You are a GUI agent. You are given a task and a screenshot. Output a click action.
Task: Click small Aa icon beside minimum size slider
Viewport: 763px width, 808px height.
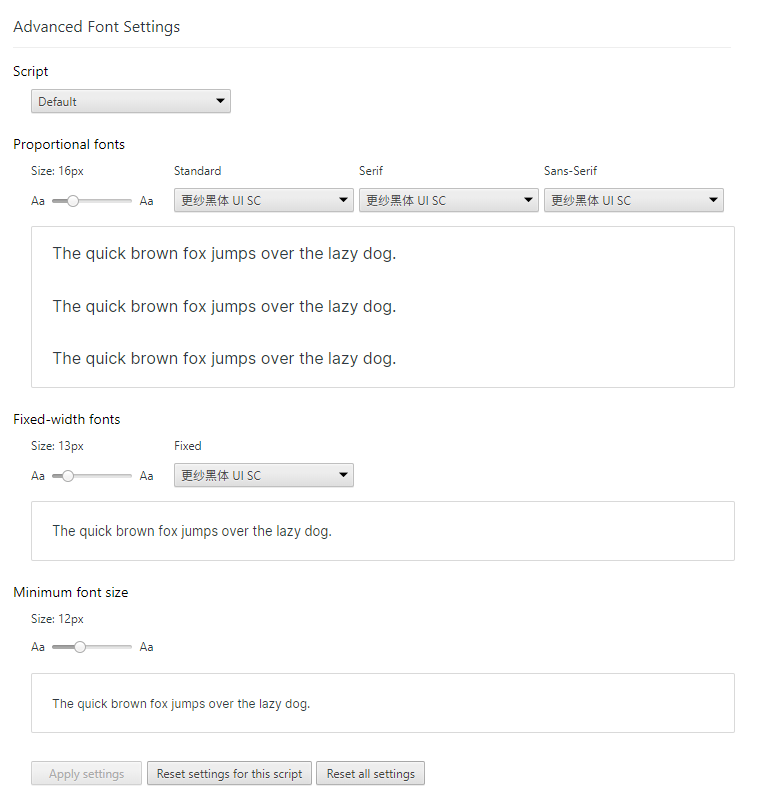click(x=38, y=647)
